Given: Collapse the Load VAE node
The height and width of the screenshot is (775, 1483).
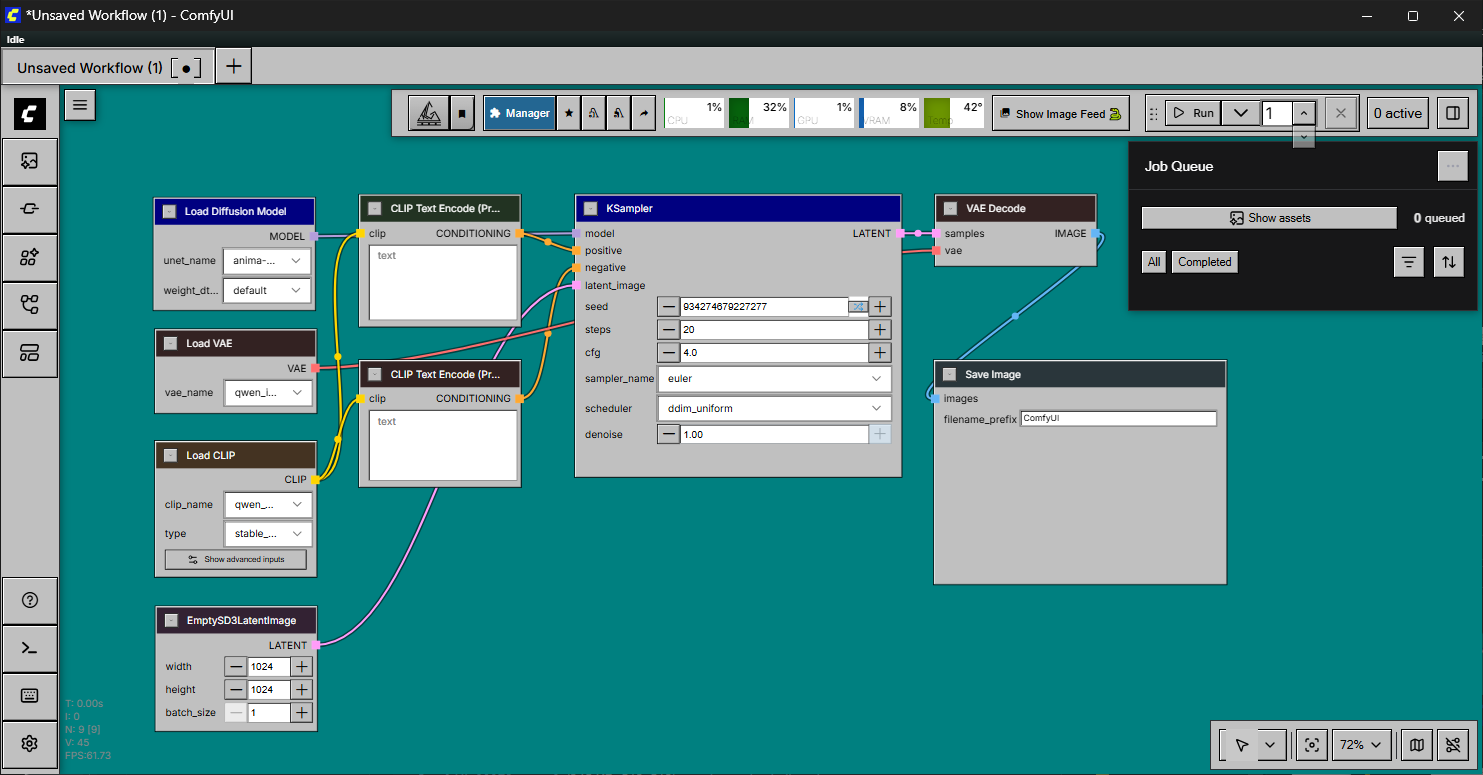Looking at the screenshot, I should pos(170,343).
